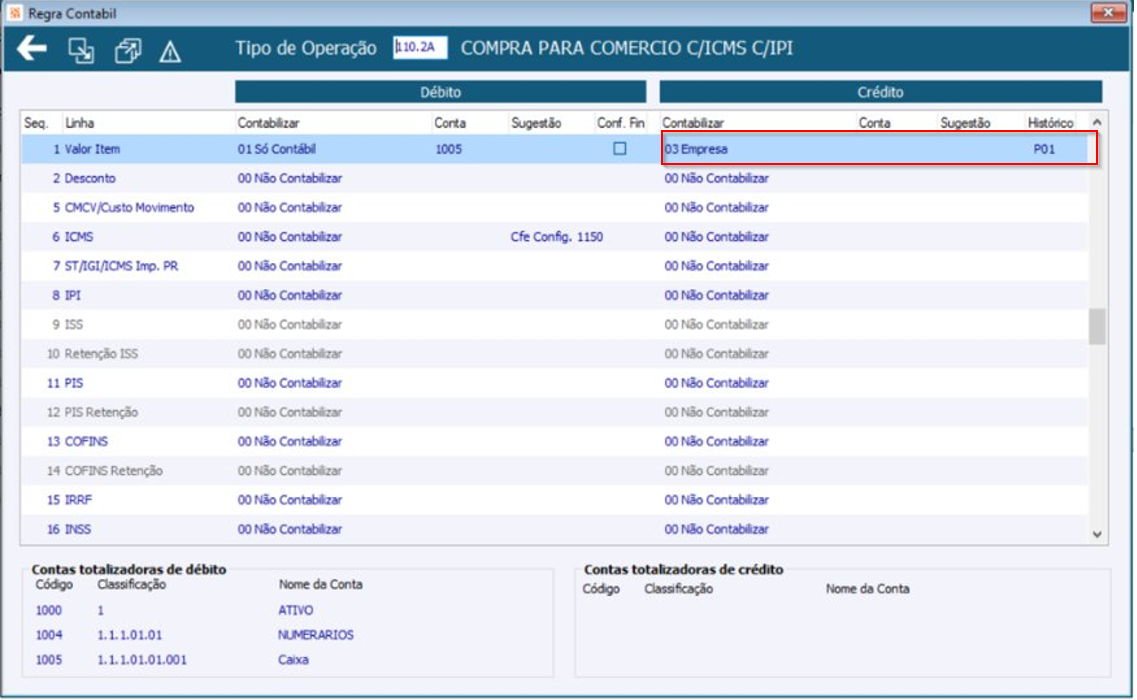The image size is (1137, 700).
Task: Close the Regra Contabil window
Action: 1108,12
